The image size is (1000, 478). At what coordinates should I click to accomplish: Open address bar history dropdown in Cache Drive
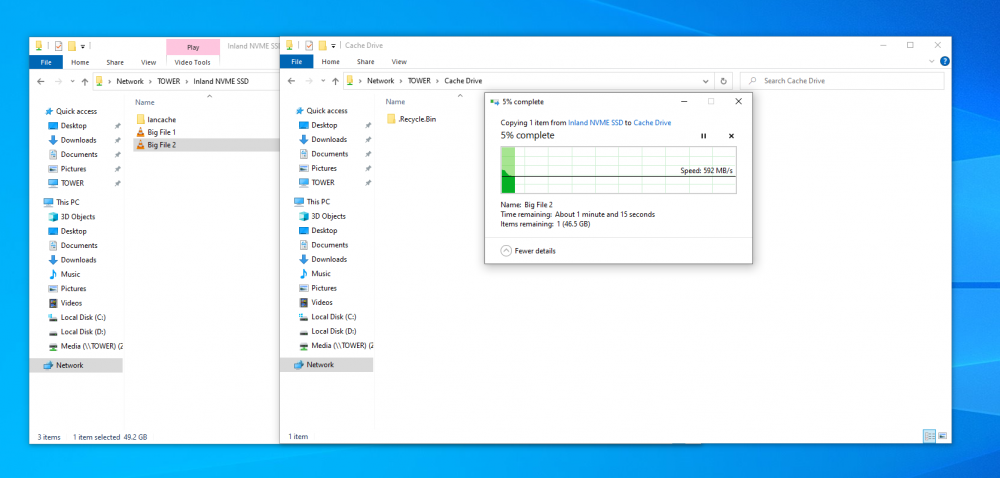click(705, 81)
